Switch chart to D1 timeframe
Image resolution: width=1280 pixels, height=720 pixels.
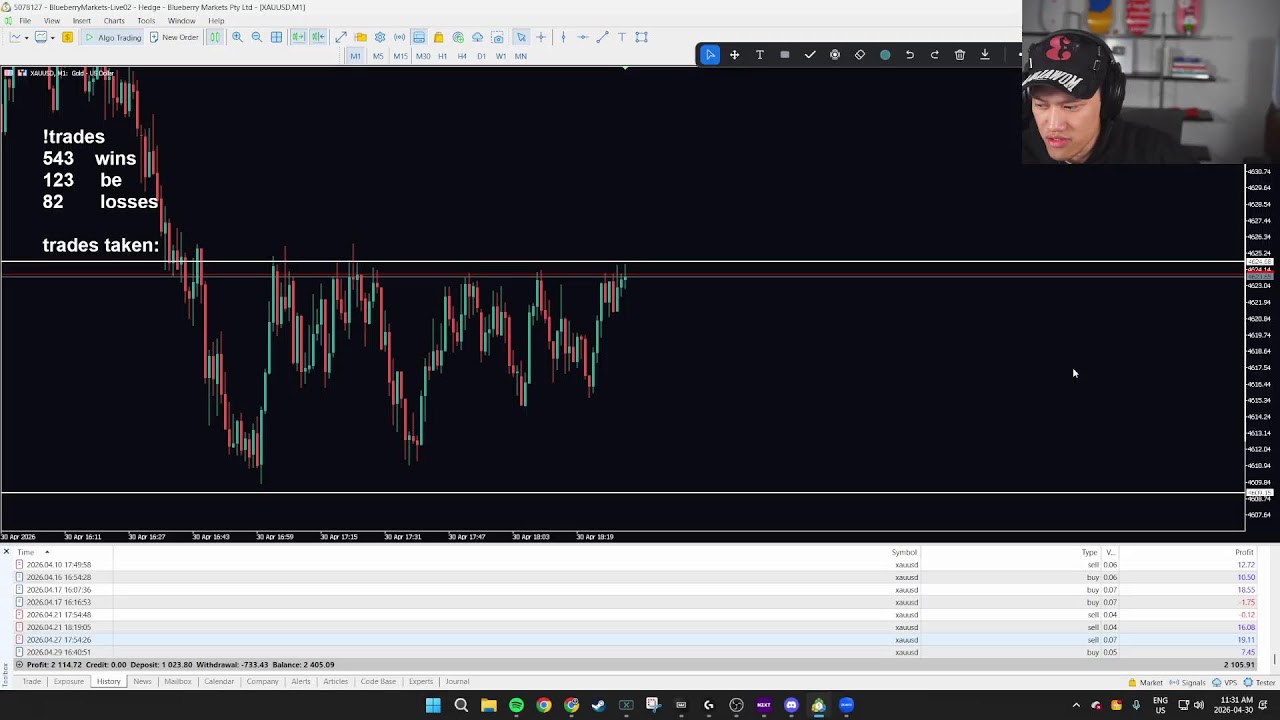coord(481,56)
